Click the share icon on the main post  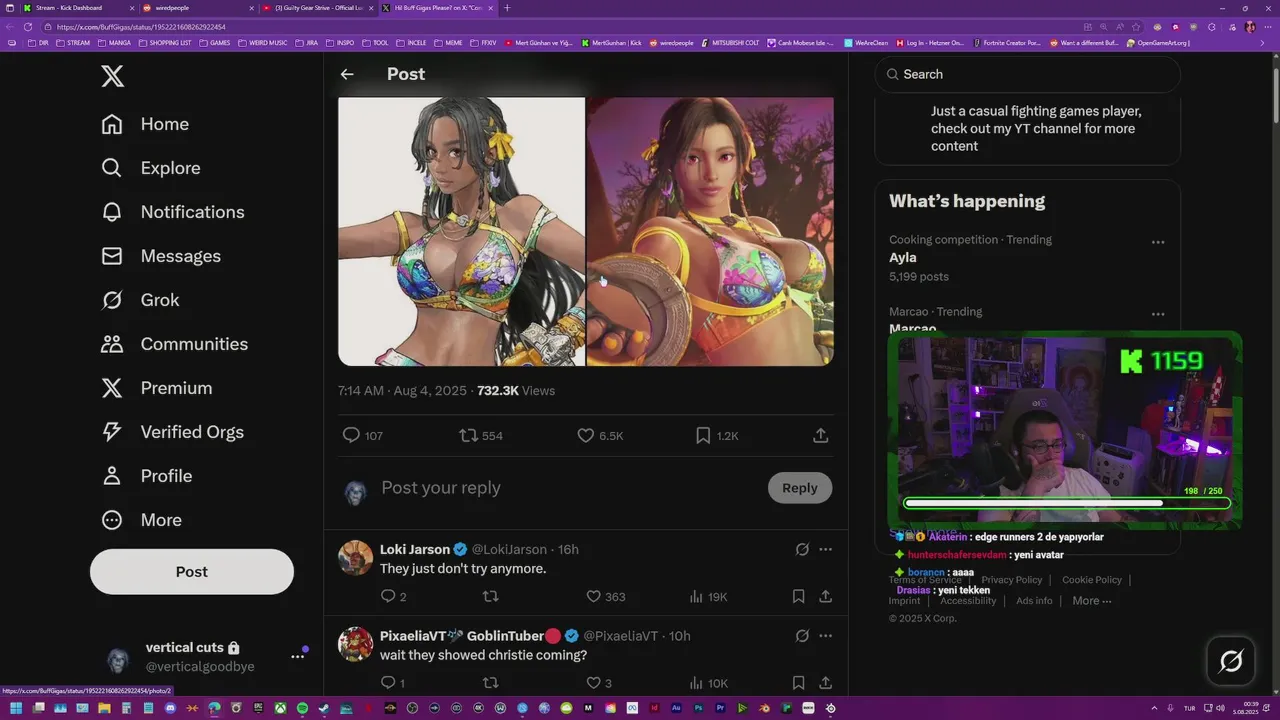tap(820, 435)
